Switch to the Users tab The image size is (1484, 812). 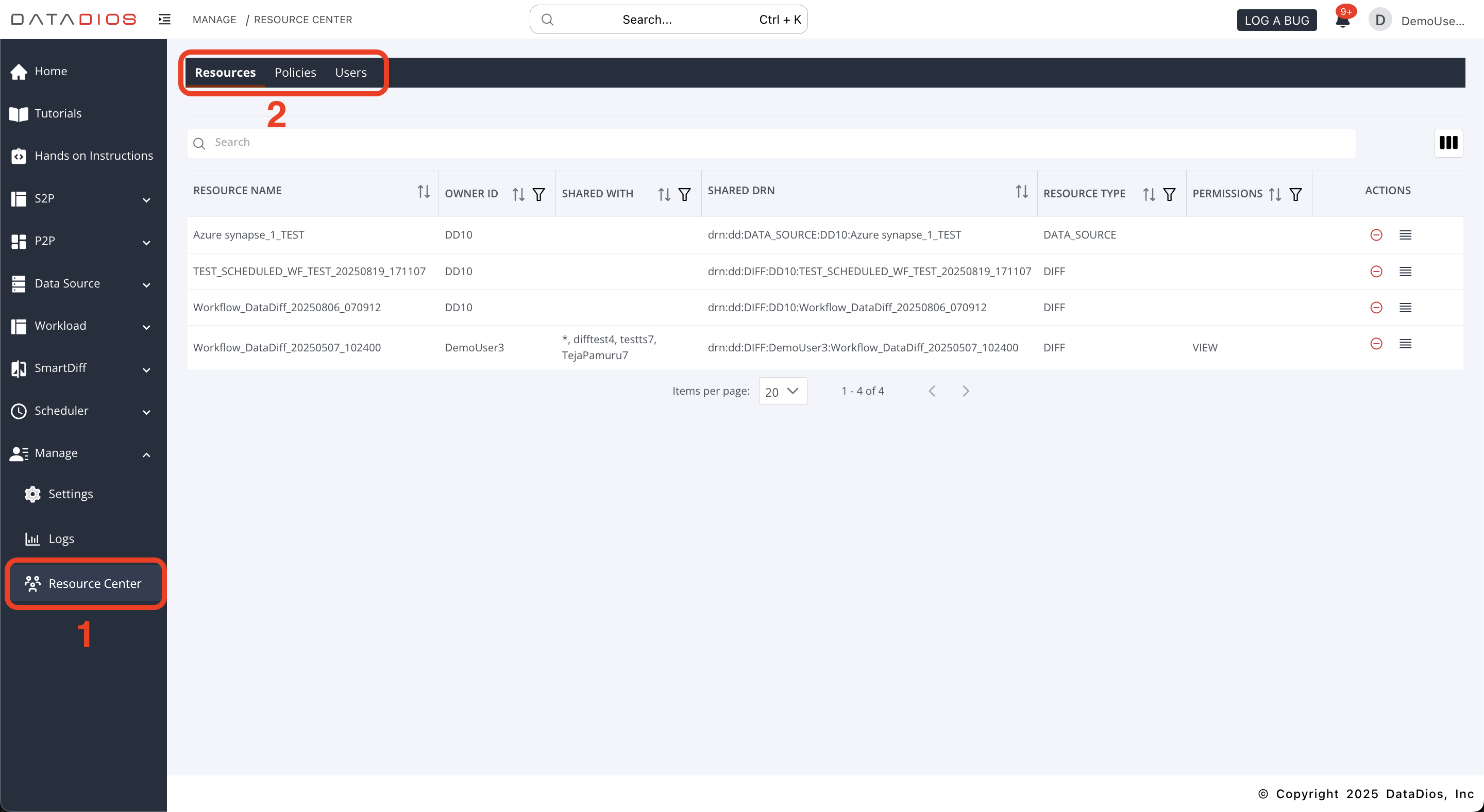click(350, 73)
